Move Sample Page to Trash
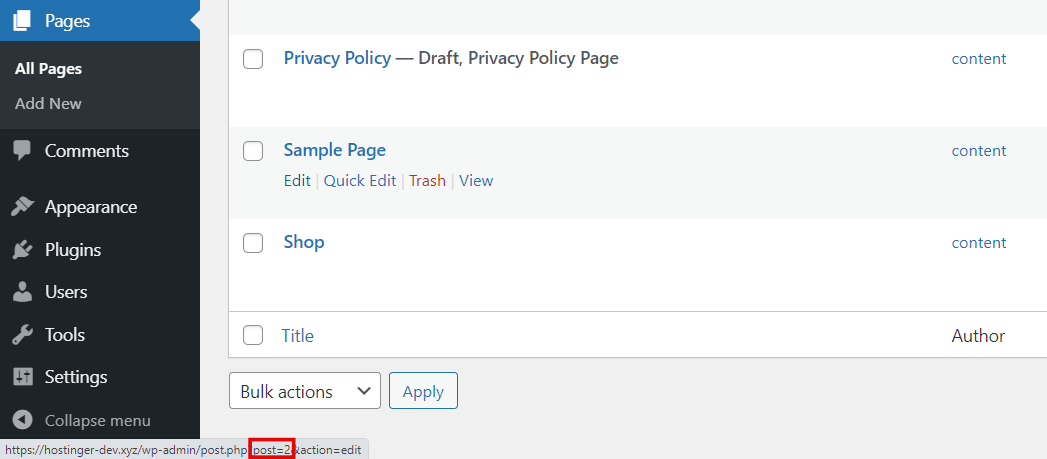This screenshot has height=459, width=1047. click(x=427, y=181)
